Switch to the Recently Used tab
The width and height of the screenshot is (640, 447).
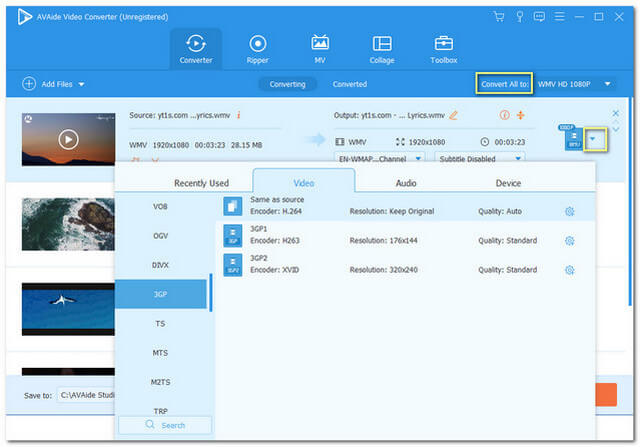pyautogui.click(x=201, y=183)
